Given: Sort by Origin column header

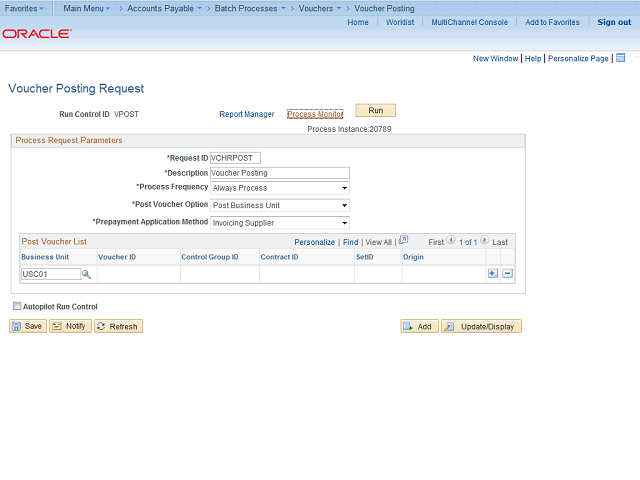Looking at the screenshot, I should point(413,257).
